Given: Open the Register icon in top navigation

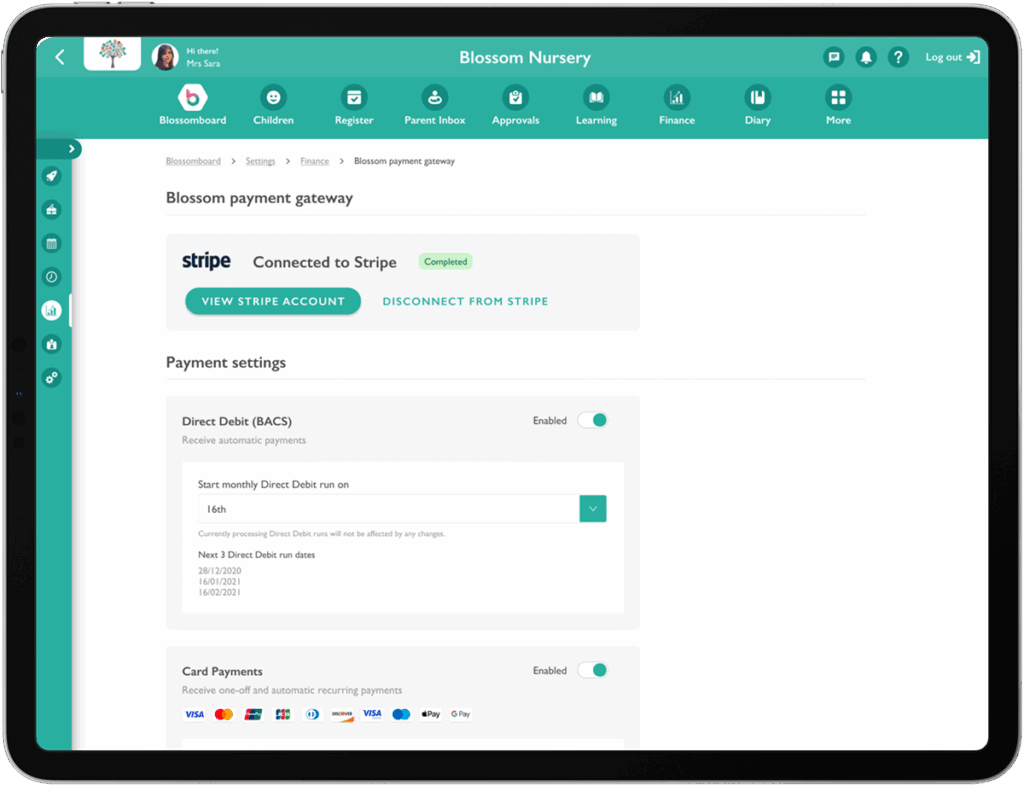Looking at the screenshot, I should [353, 98].
